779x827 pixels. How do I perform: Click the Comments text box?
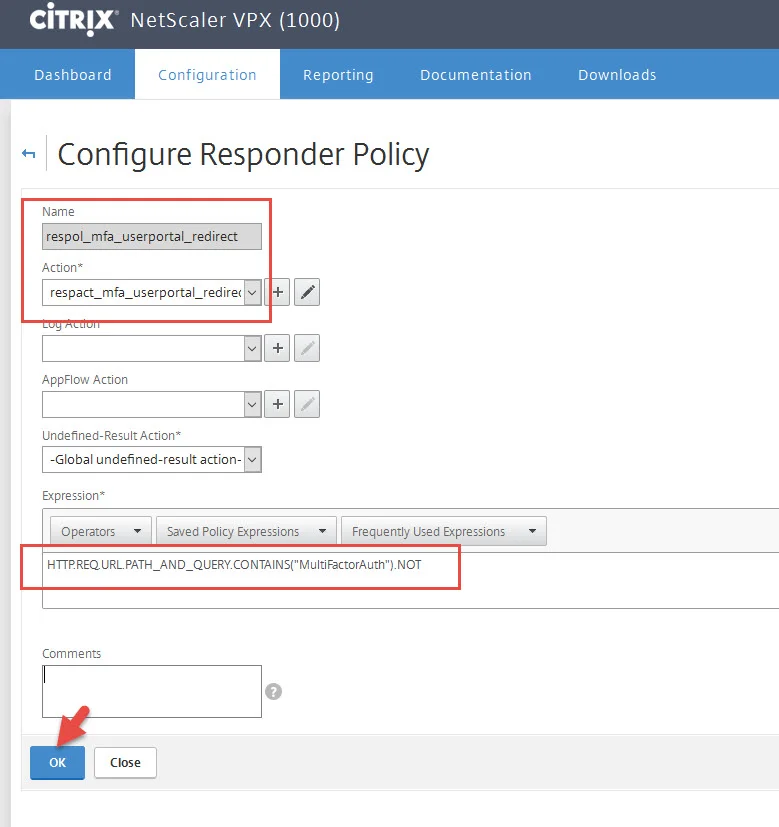click(x=152, y=691)
